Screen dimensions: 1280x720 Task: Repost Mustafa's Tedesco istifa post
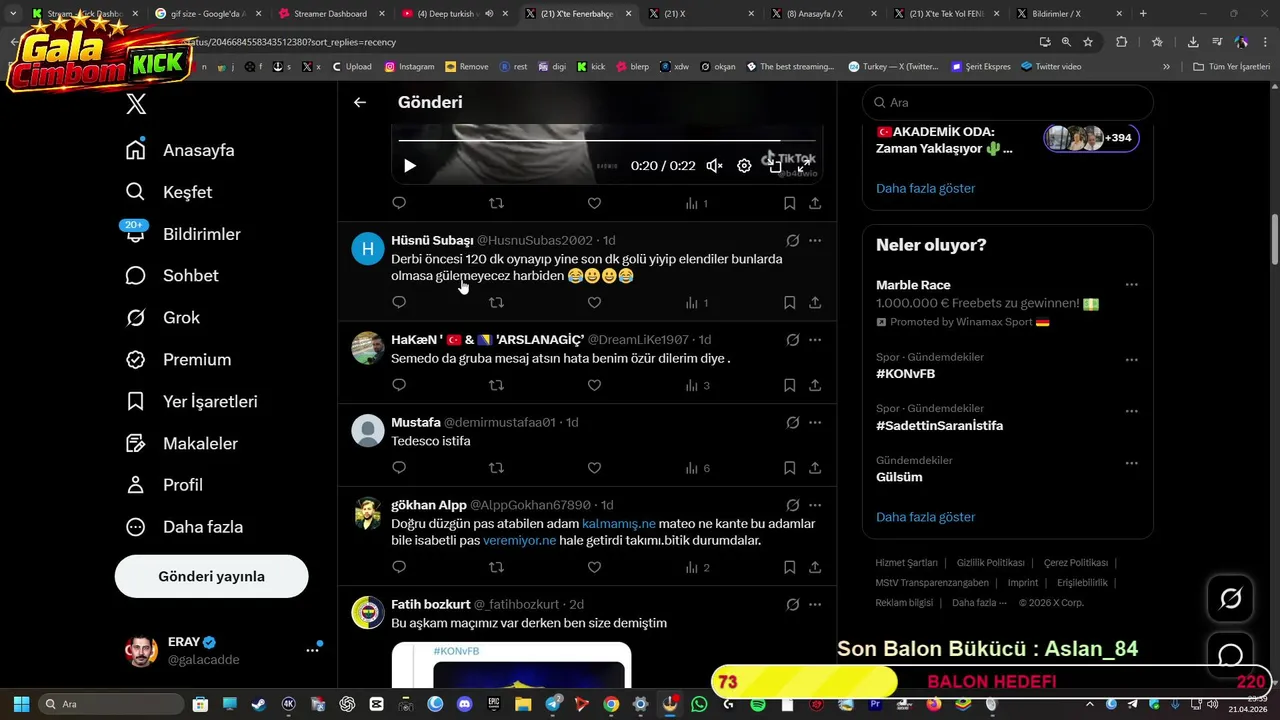(496, 468)
